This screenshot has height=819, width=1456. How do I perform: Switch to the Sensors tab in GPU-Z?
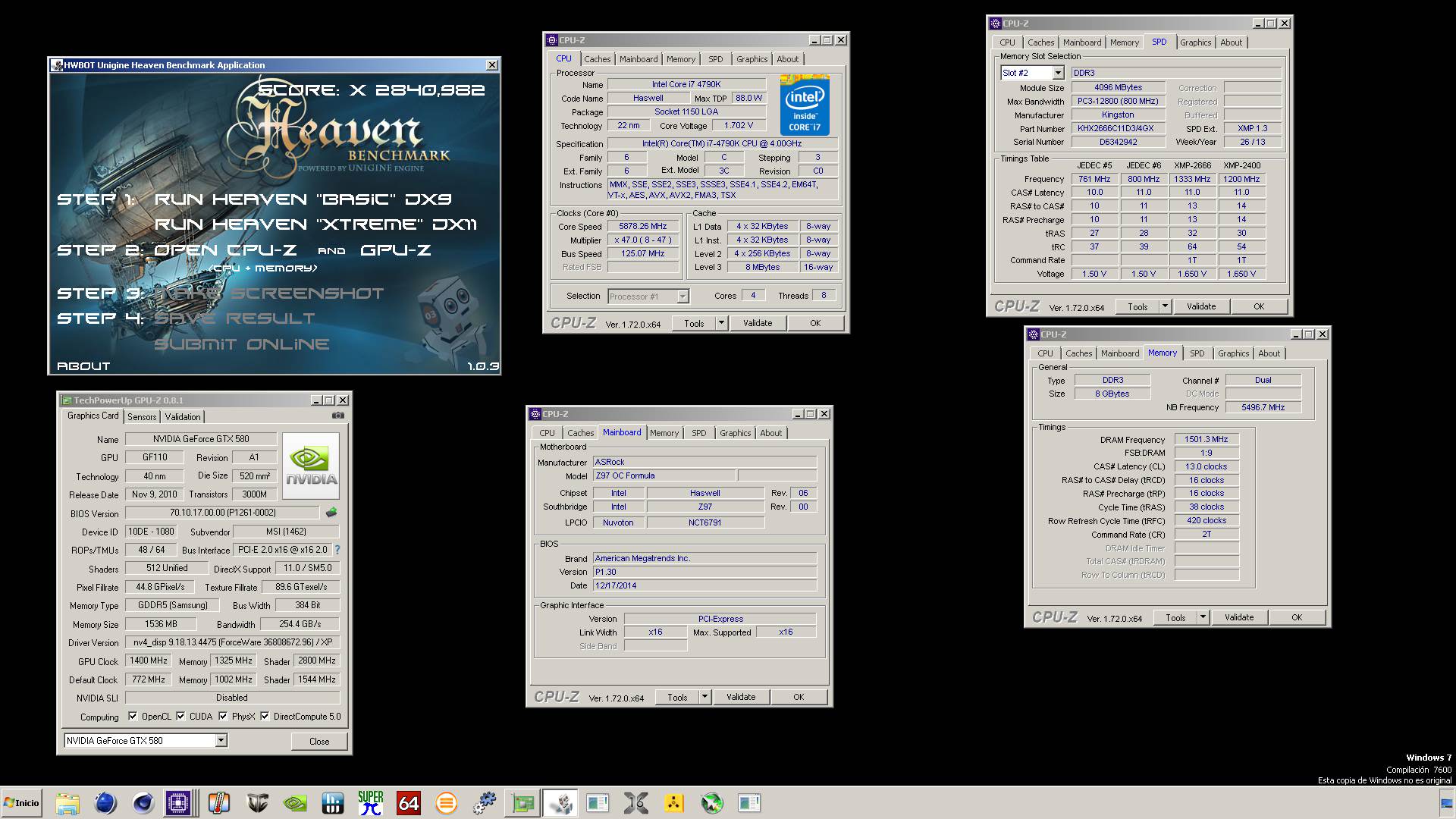click(x=142, y=416)
